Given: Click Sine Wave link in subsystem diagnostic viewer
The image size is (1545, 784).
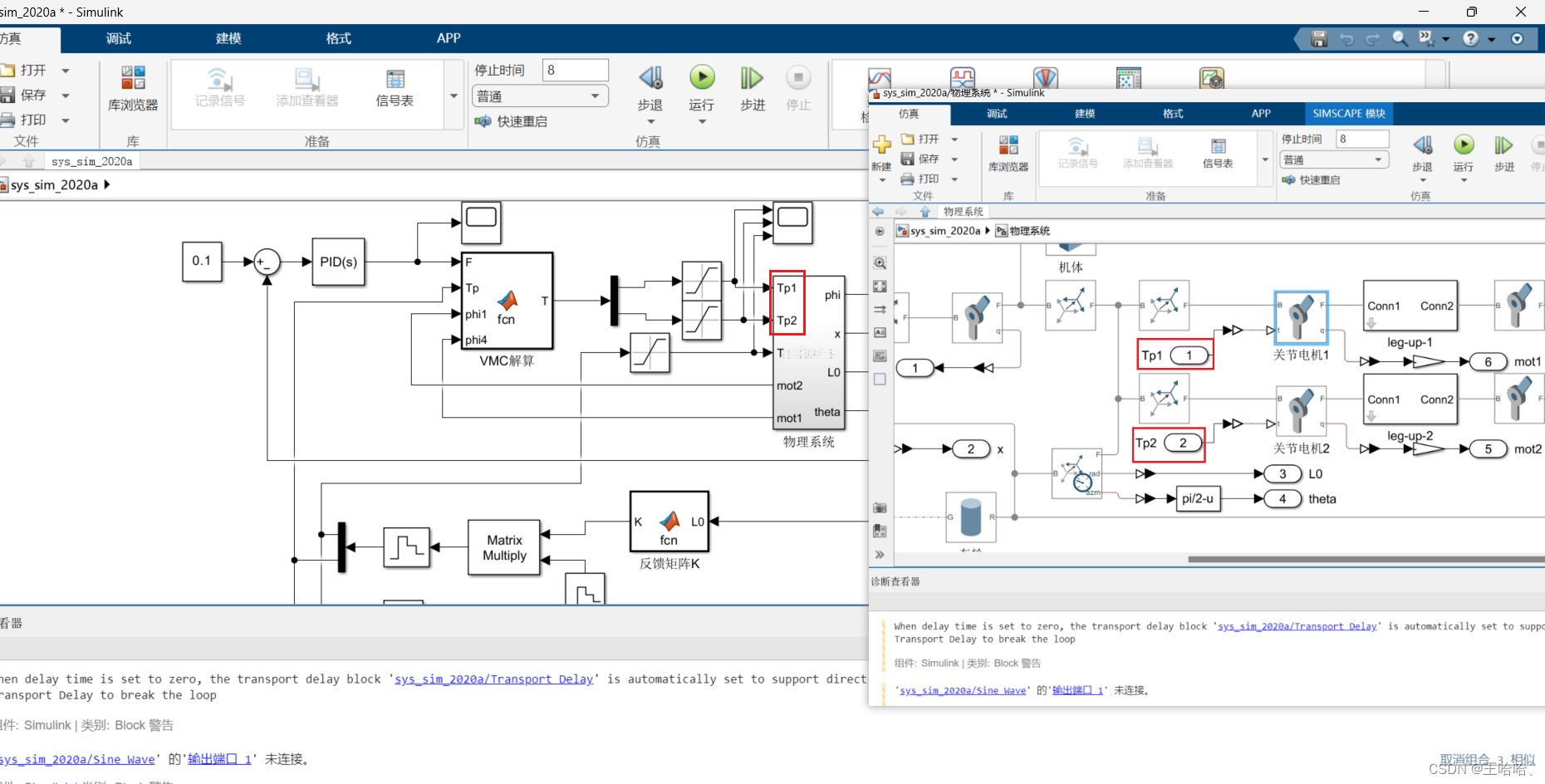Looking at the screenshot, I should [x=963, y=690].
